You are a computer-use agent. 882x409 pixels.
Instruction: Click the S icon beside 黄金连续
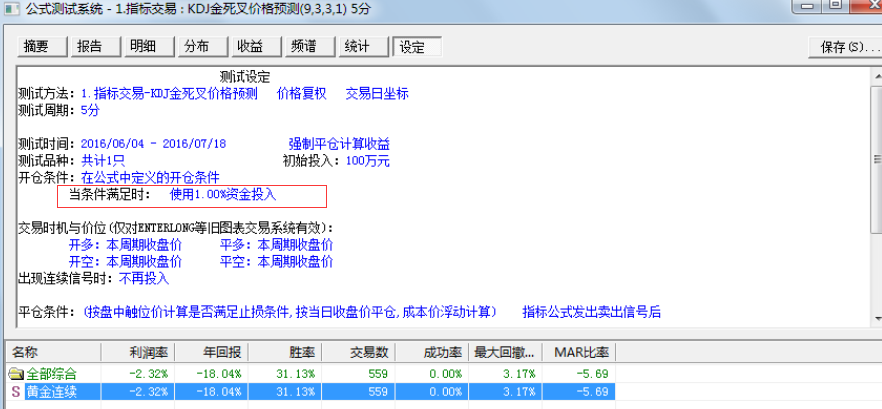click(15, 391)
